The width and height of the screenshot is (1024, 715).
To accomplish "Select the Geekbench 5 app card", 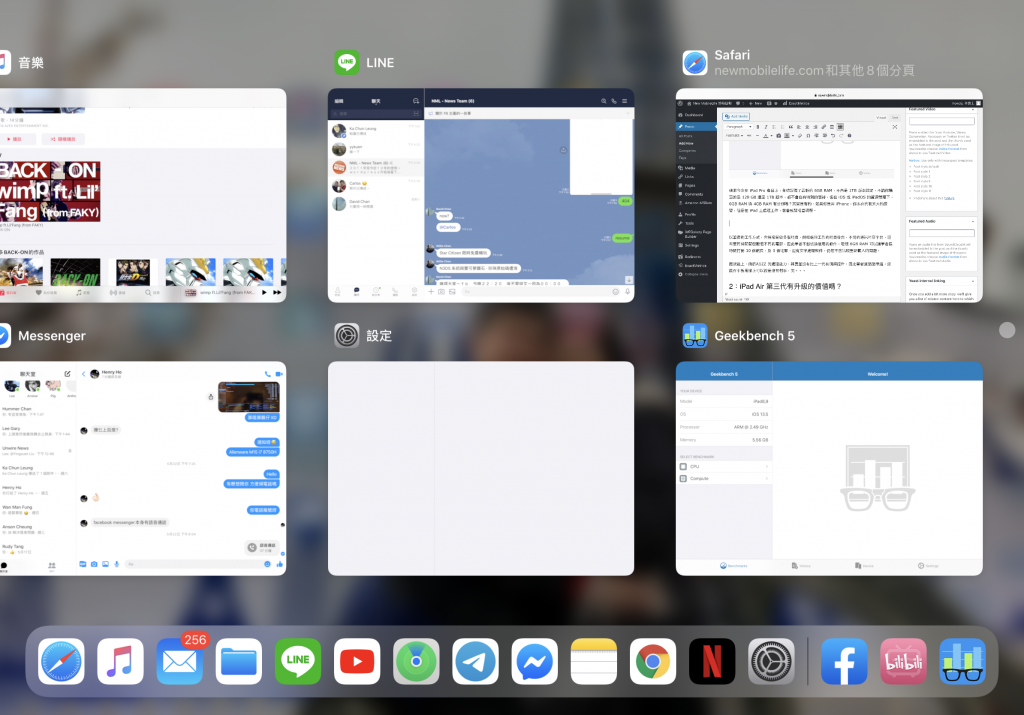I will [x=829, y=468].
